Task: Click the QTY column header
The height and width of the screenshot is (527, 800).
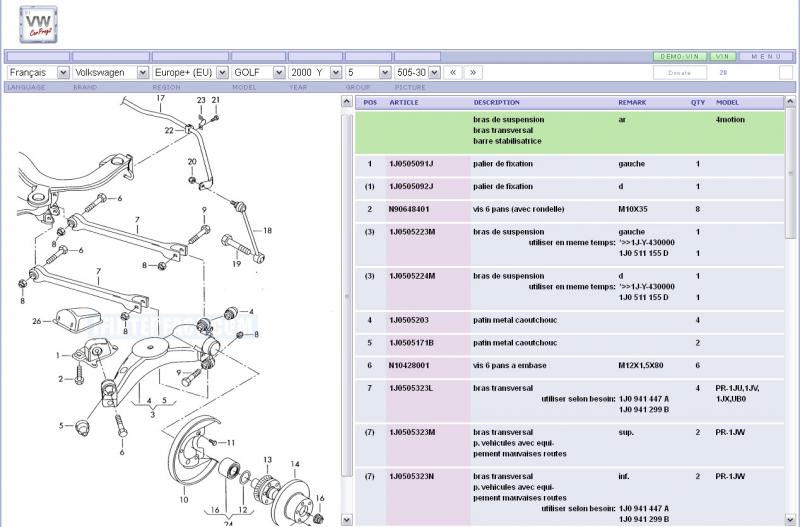Action: [x=697, y=103]
